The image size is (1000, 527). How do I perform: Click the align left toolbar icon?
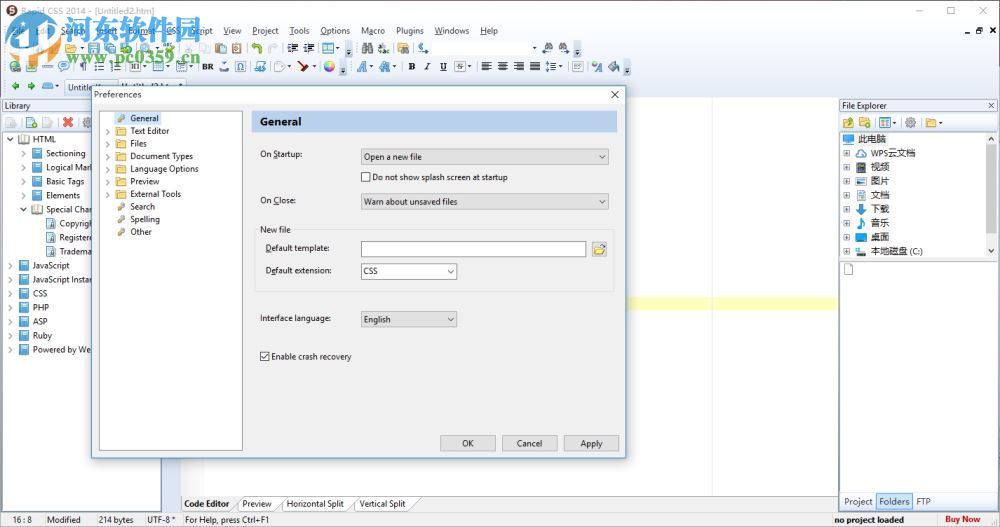click(x=487, y=66)
